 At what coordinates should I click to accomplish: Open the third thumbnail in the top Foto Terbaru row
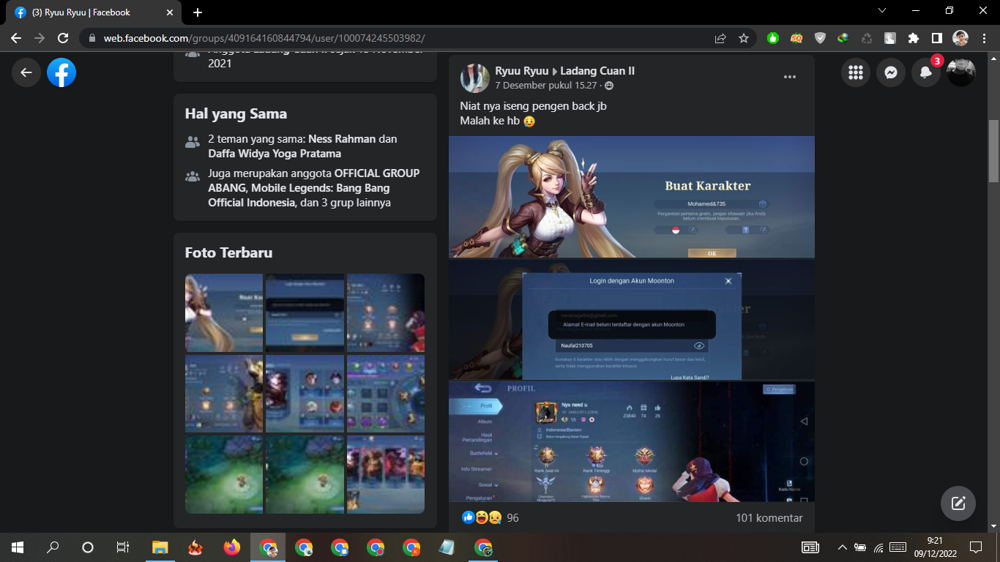pos(386,313)
